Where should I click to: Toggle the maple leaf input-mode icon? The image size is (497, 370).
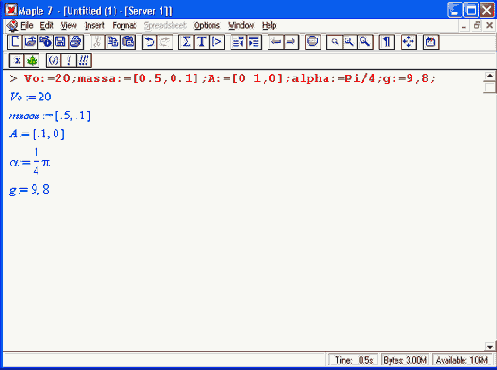32,61
